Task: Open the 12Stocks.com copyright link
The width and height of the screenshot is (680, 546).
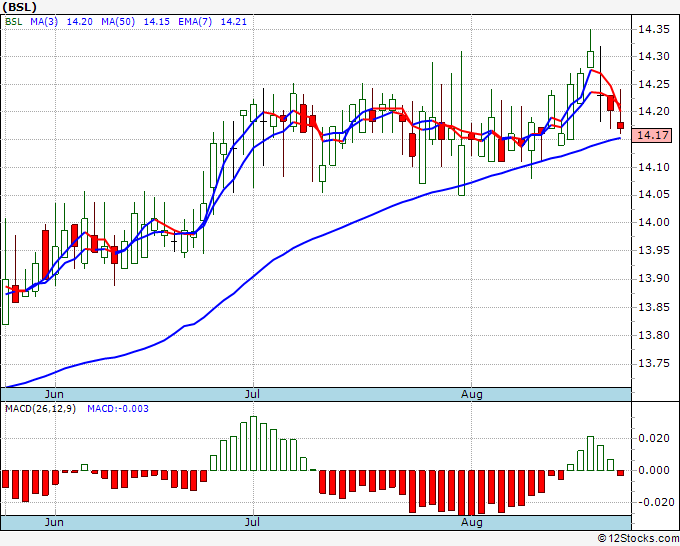Action: pyautogui.click(x=638, y=538)
